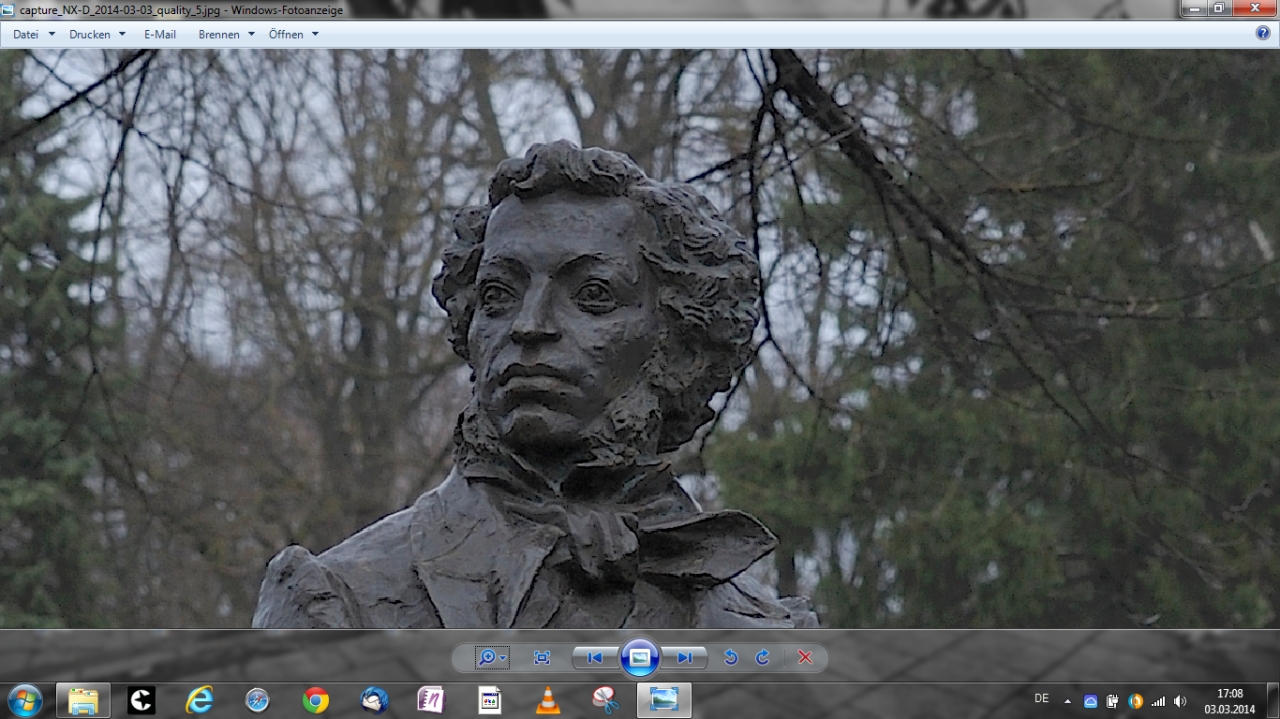Open the zoom magnifier control
The image size is (1280, 719).
click(x=492, y=657)
